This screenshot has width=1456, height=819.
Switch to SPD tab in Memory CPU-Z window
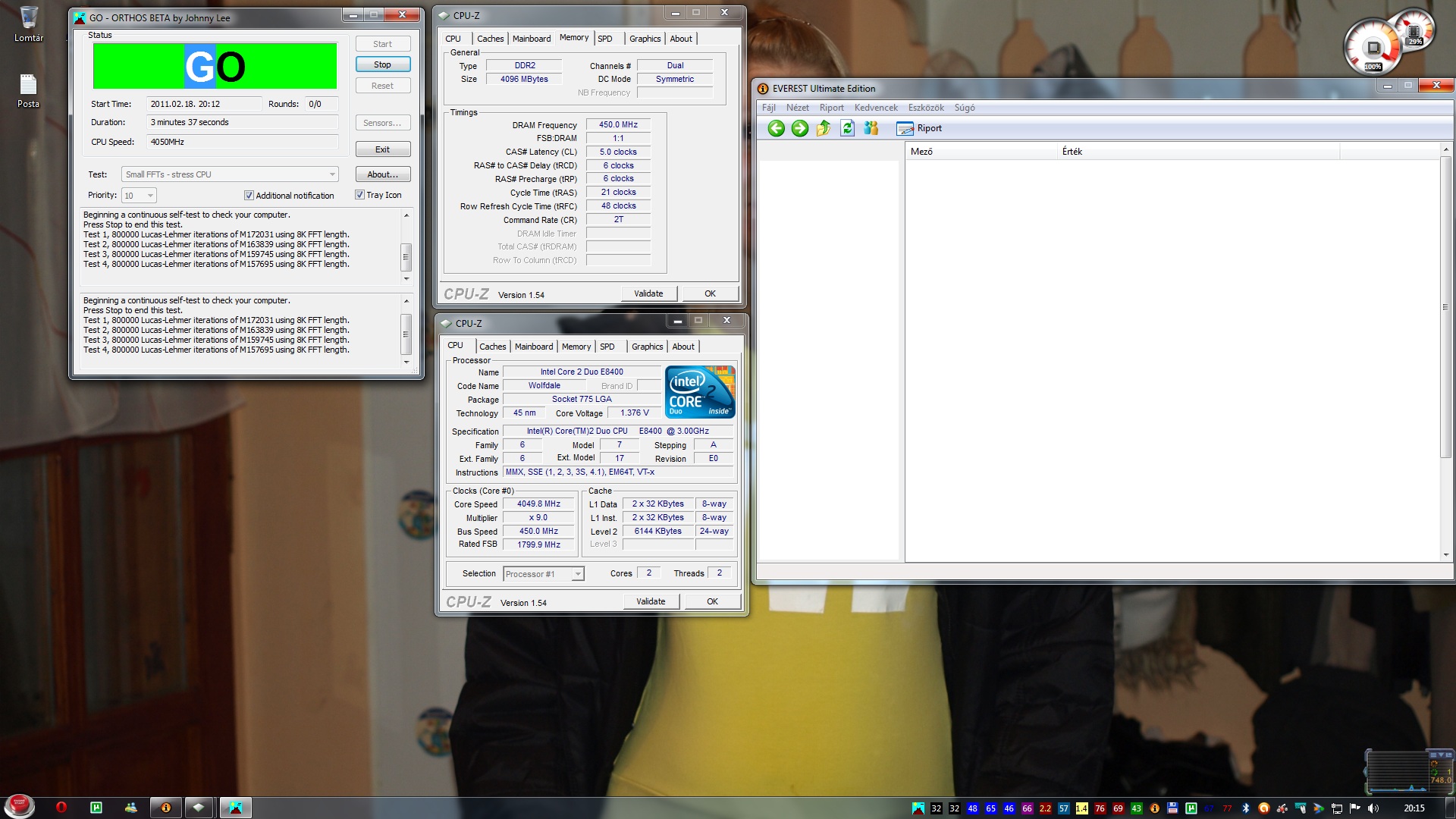point(604,39)
